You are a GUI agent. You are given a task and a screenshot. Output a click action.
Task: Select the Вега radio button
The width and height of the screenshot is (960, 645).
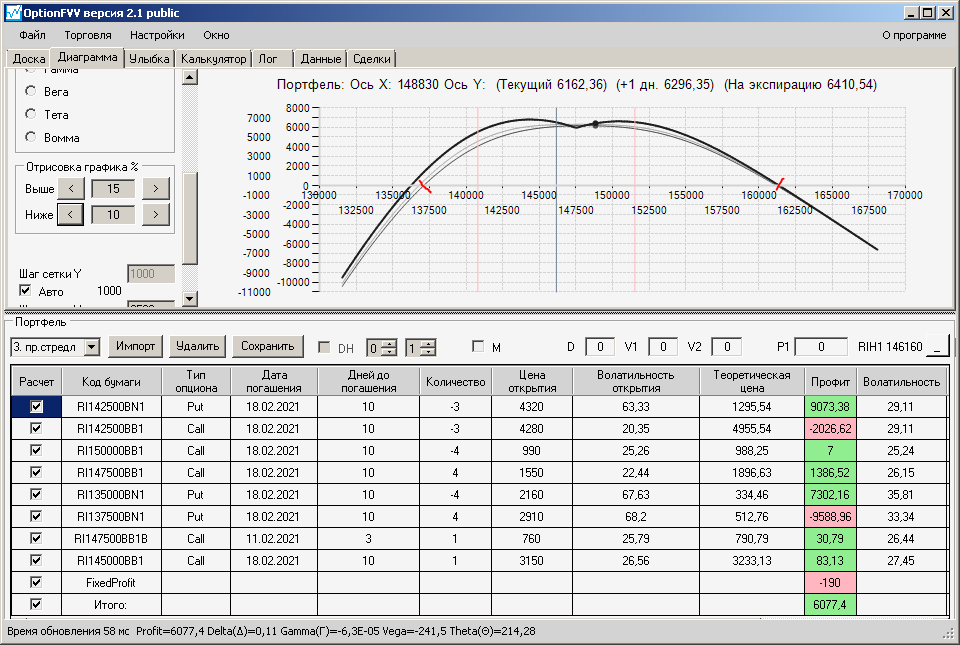tap(32, 91)
